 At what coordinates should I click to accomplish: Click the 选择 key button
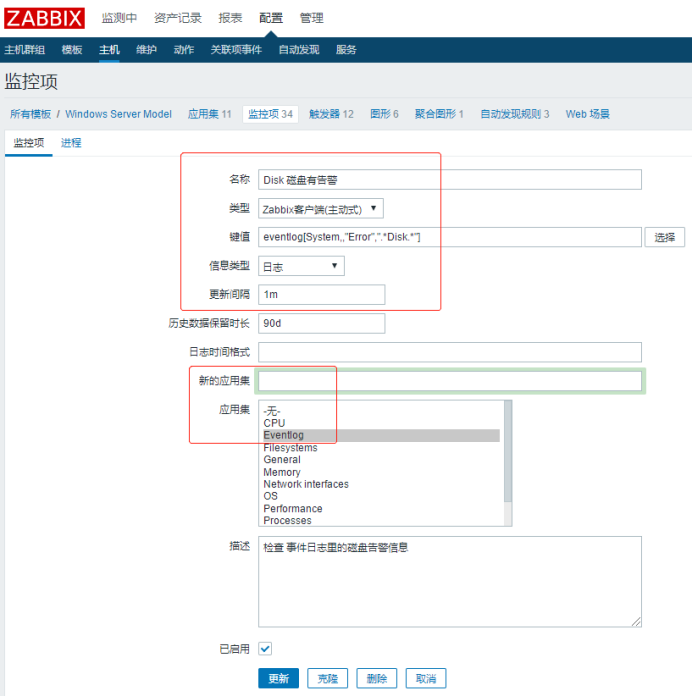coord(665,237)
